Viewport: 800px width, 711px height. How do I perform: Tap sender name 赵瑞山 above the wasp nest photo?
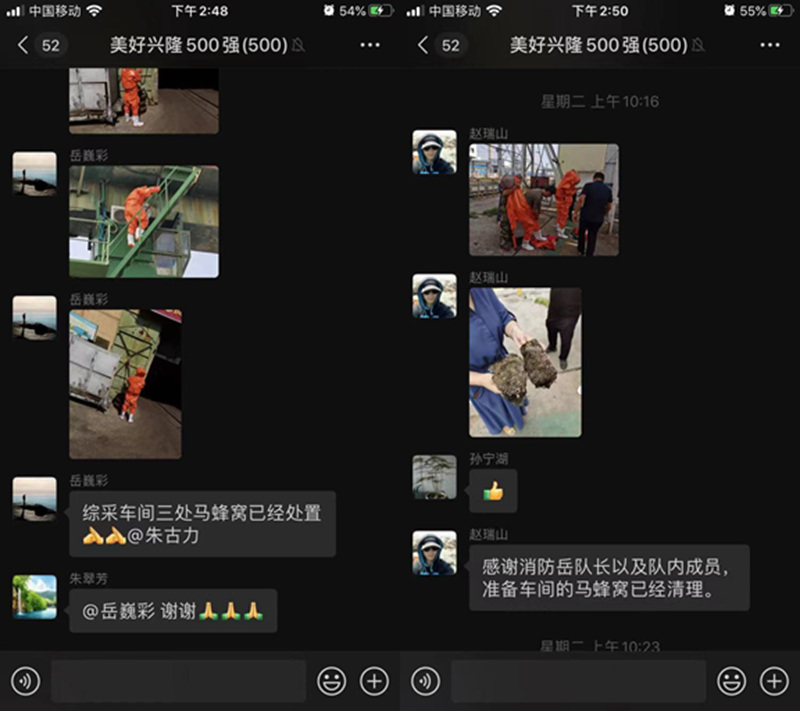tap(489, 278)
